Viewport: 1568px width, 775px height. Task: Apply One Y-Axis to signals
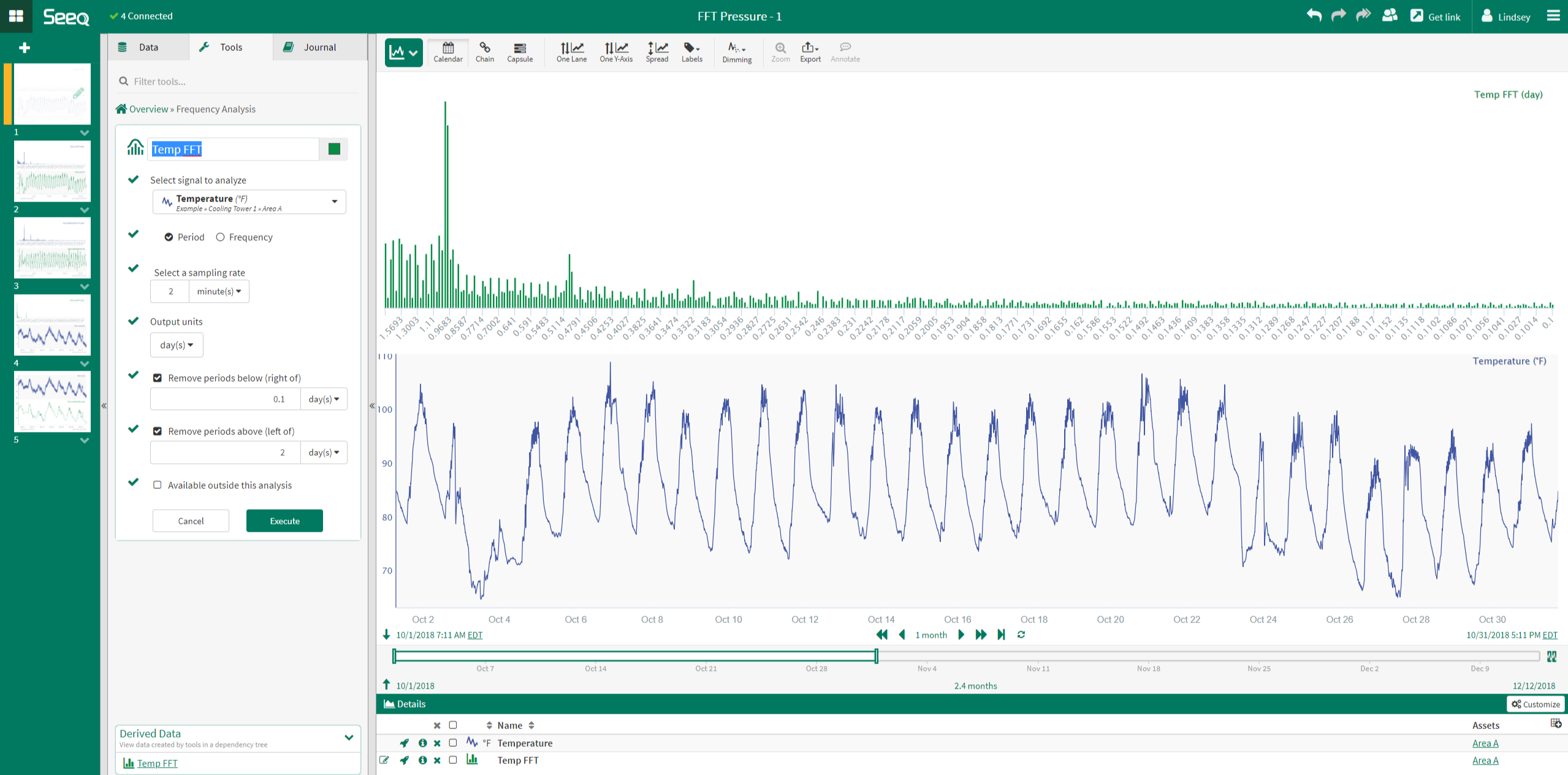tap(615, 52)
